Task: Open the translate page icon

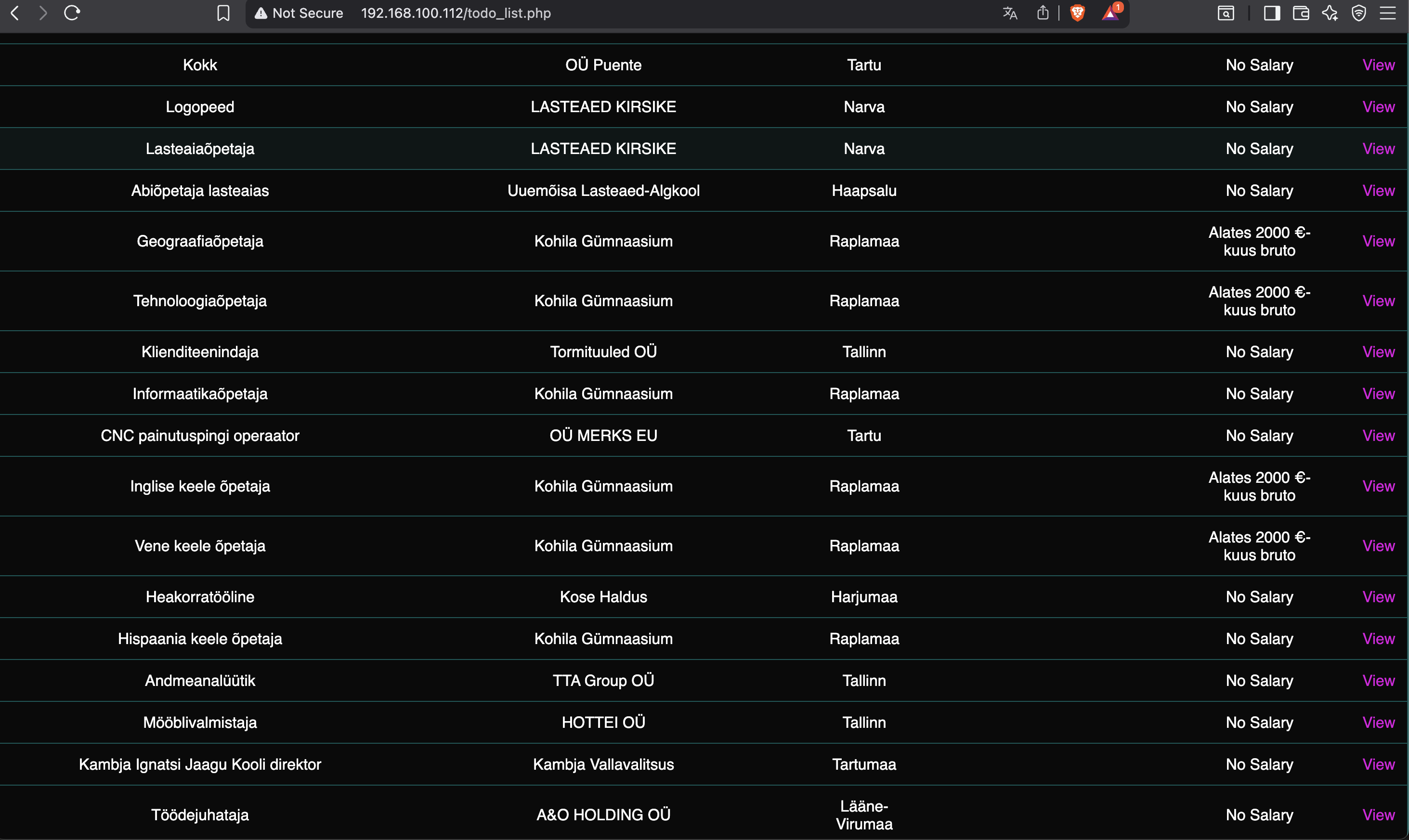Action: (x=1010, y=13)
